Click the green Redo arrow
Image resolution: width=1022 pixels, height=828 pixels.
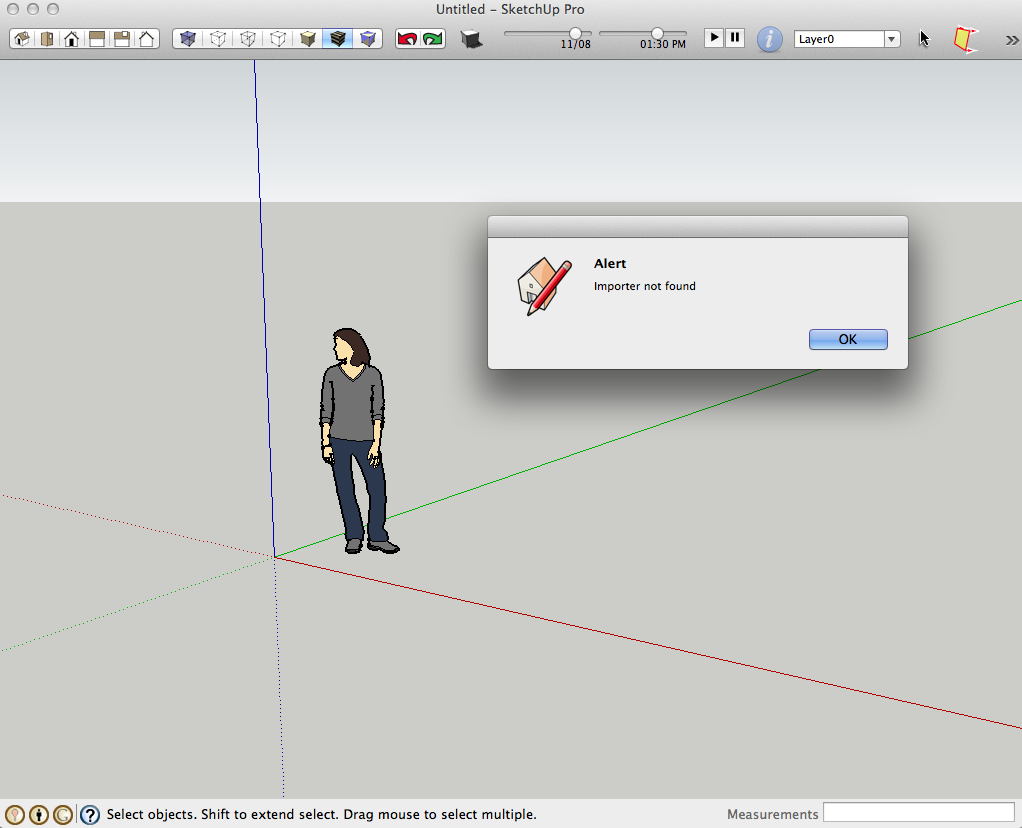pyautogui.click(x=433, y=39)
